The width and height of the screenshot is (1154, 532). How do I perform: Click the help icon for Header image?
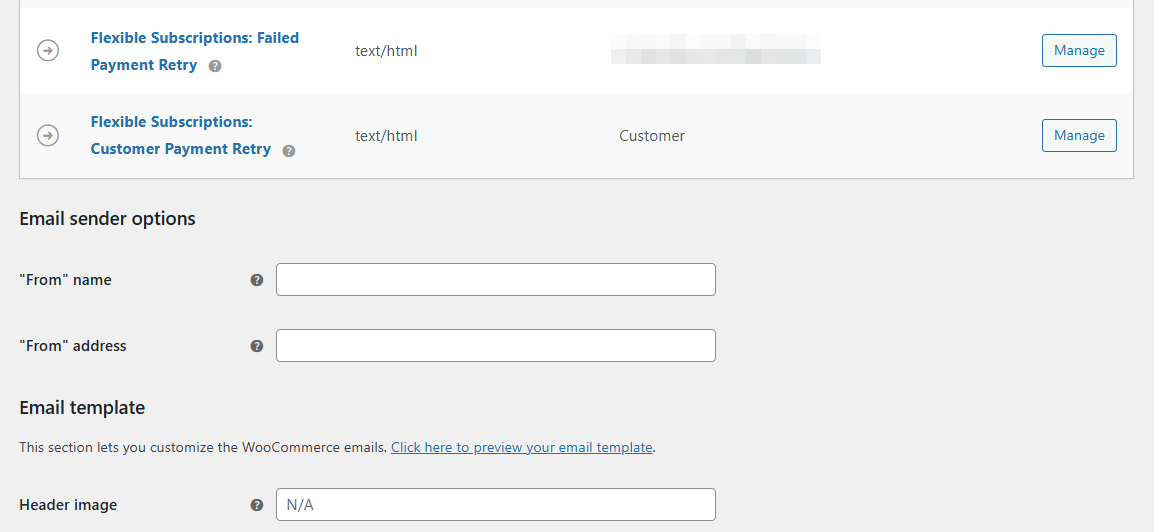(257, 505)
